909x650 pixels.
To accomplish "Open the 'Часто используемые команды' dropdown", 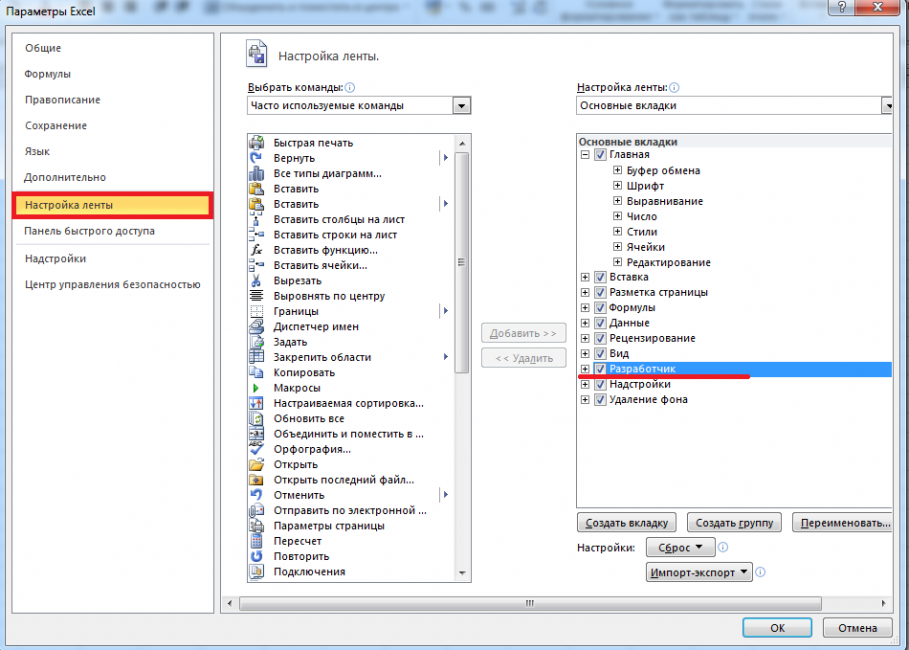I will (x=461, y=106).
